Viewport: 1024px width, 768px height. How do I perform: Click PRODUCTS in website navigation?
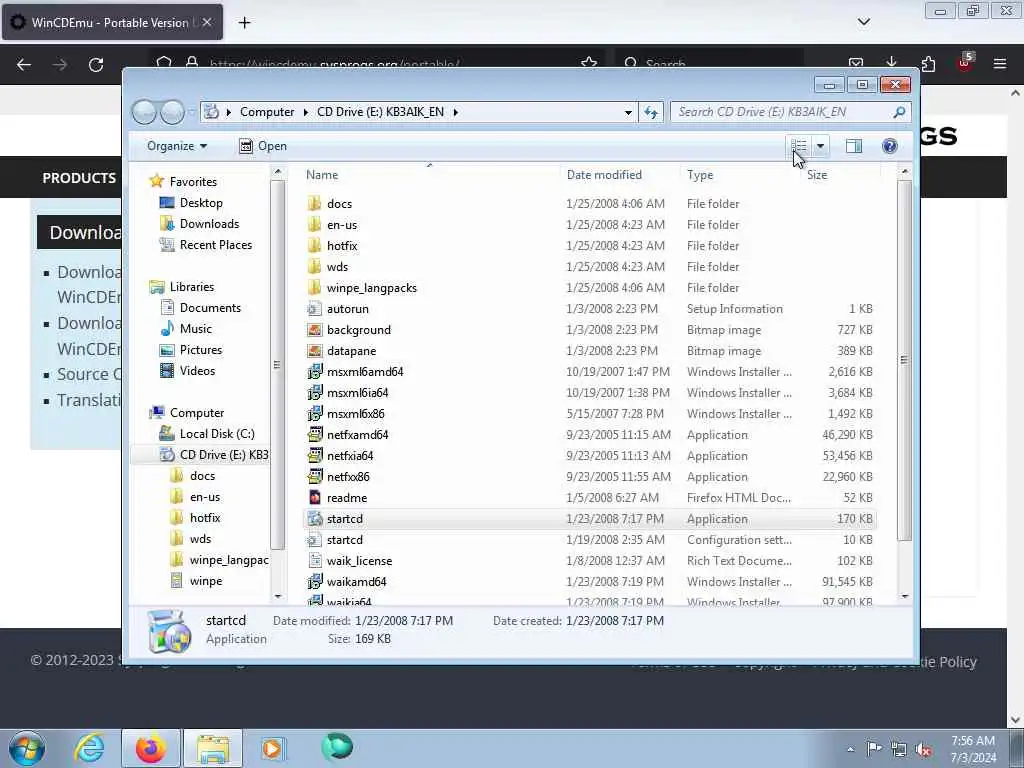click(79, 178)
